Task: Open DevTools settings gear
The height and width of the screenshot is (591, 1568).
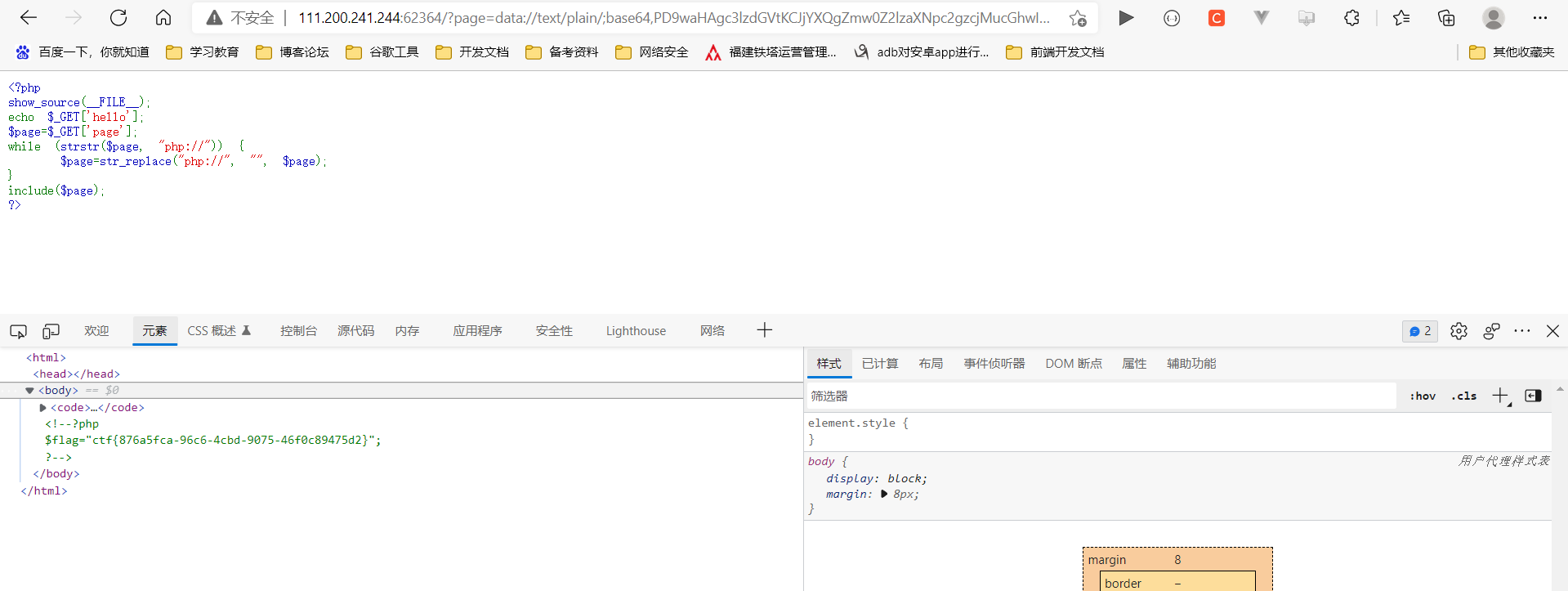Action: pyautogui.click(x=1459, y=331)
